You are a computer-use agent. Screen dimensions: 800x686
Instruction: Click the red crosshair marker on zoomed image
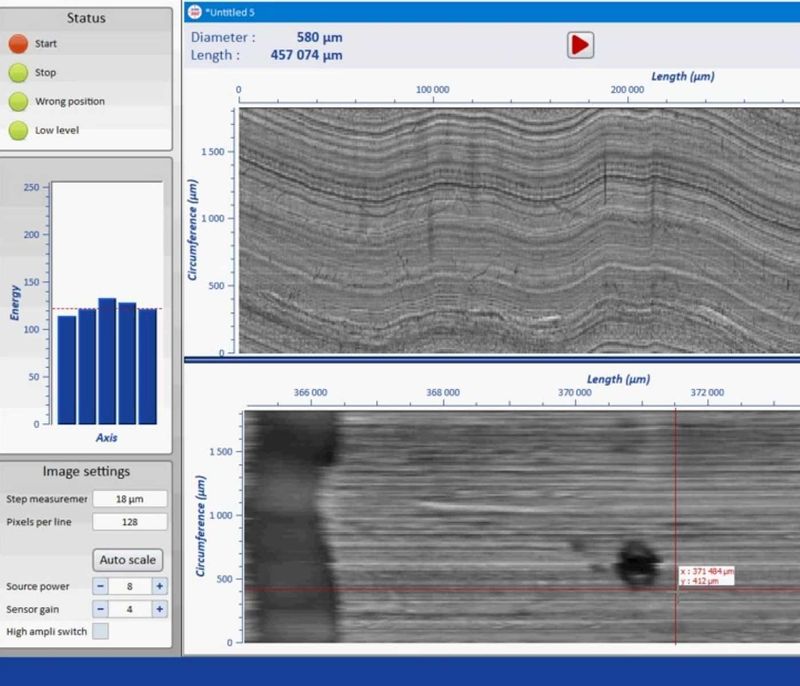(677, 590)
